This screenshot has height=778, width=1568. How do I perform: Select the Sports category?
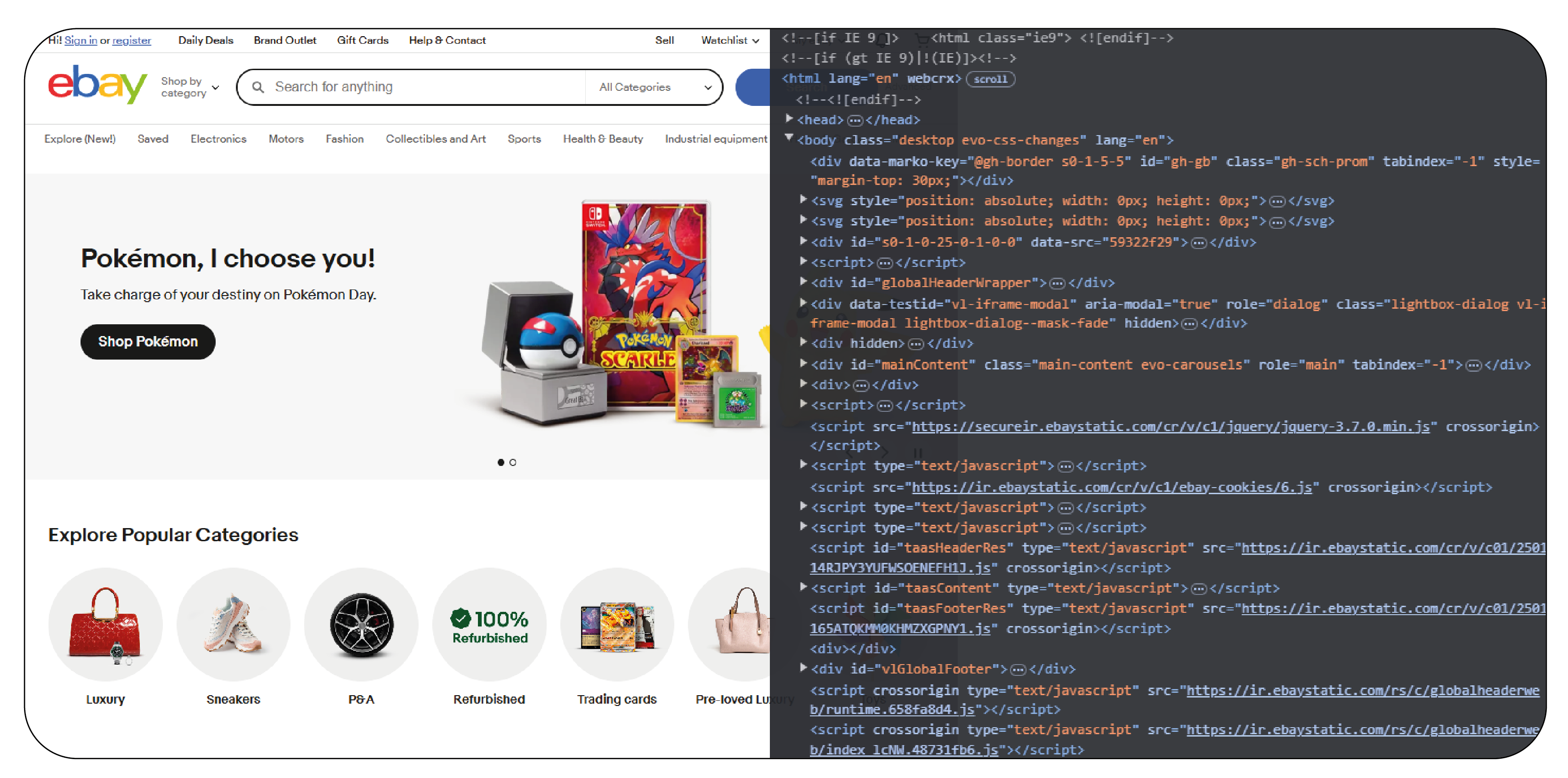coord(524,139)
